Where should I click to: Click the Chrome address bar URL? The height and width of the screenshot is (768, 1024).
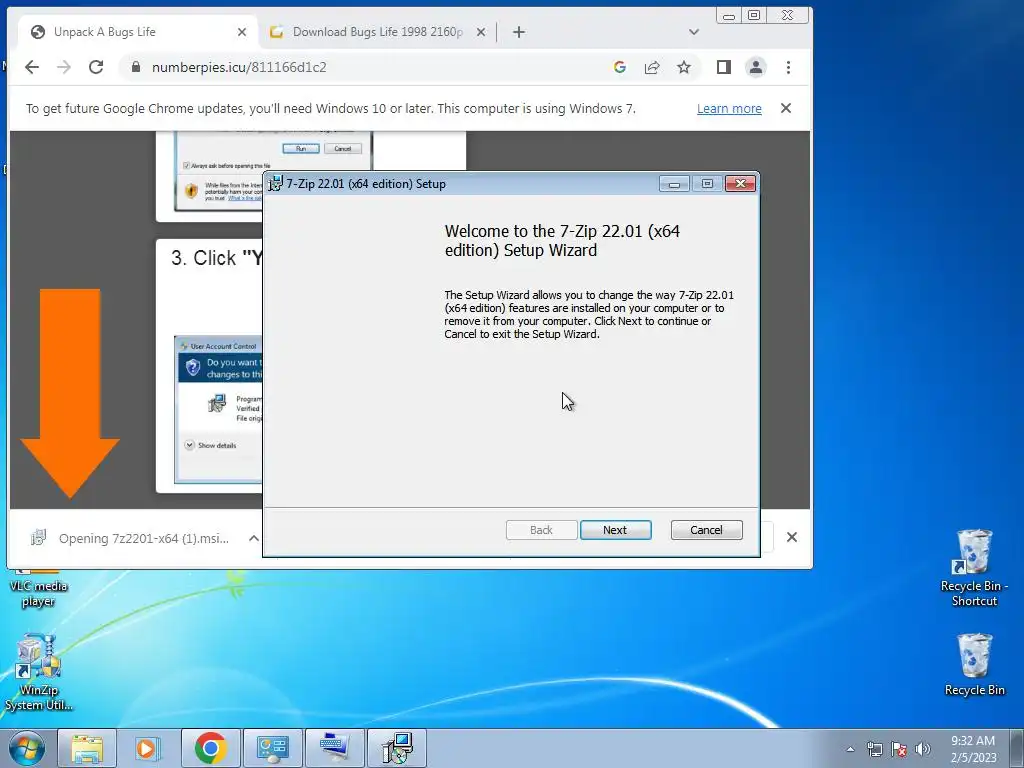pyautogui.click(x=239, y=67)
